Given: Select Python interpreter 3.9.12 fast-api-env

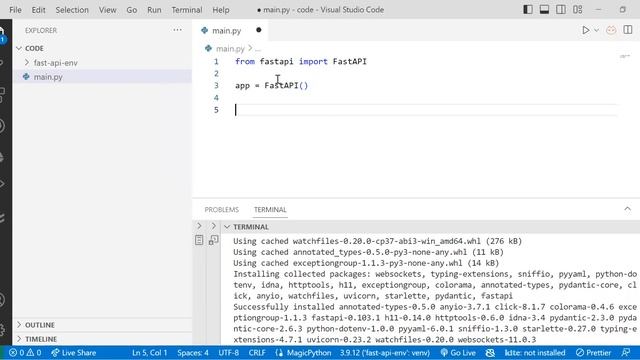Looking at the screenshot, I should point(384,353).
